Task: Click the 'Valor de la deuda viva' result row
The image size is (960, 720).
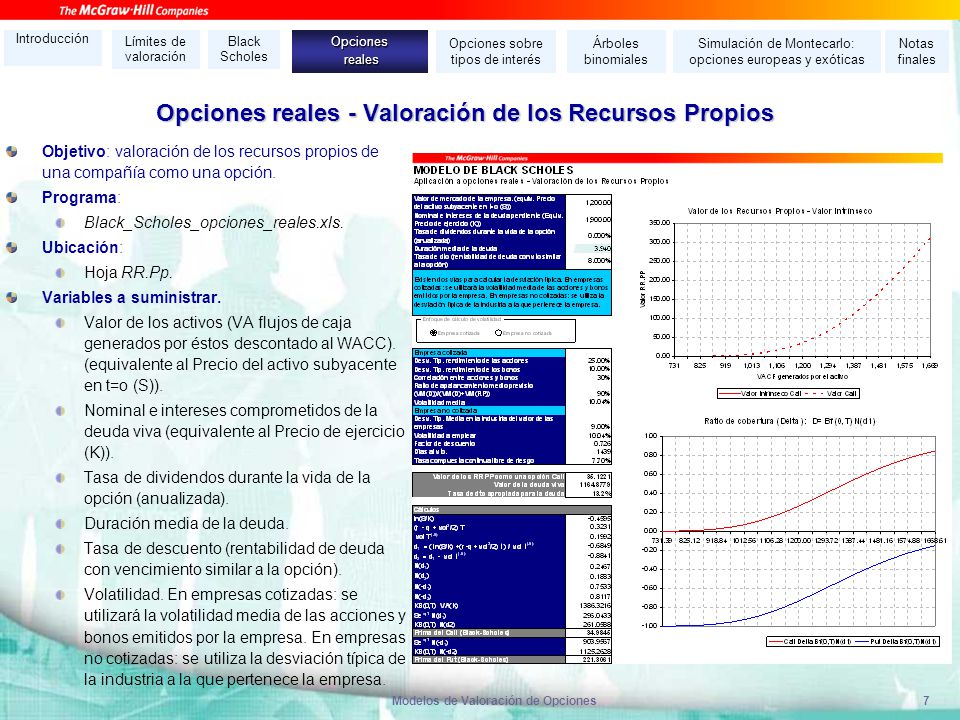Action: [x=512, y=484]
